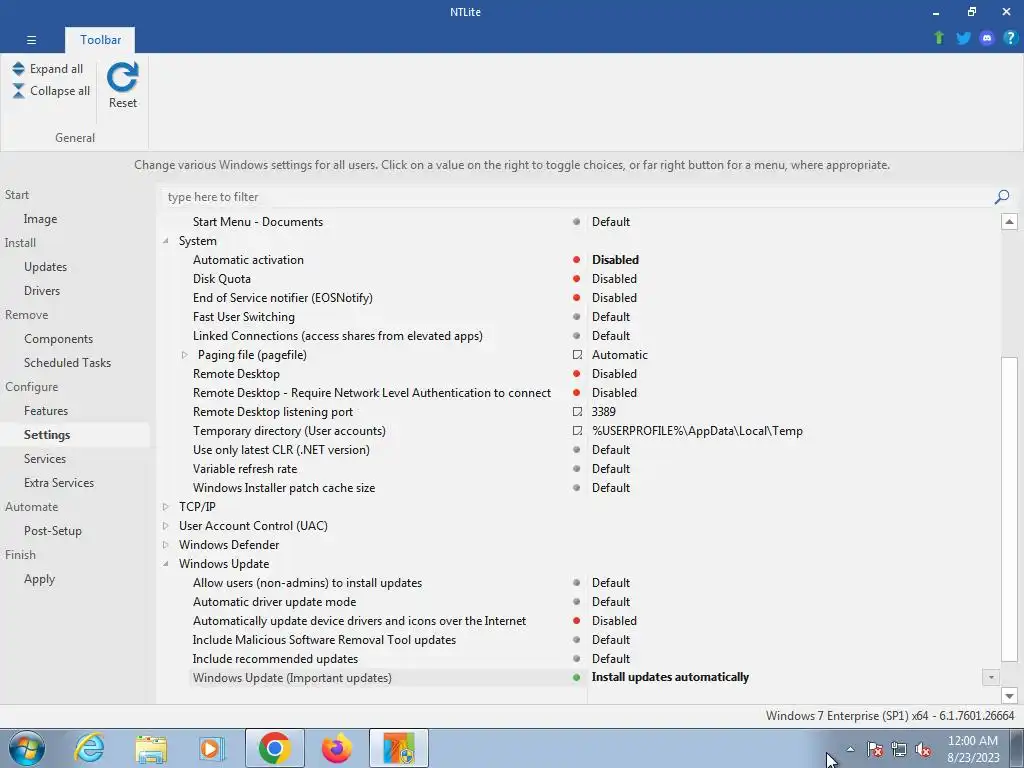Collapse the Windows Update section
1024x768 pixels.
click(166, 564)
